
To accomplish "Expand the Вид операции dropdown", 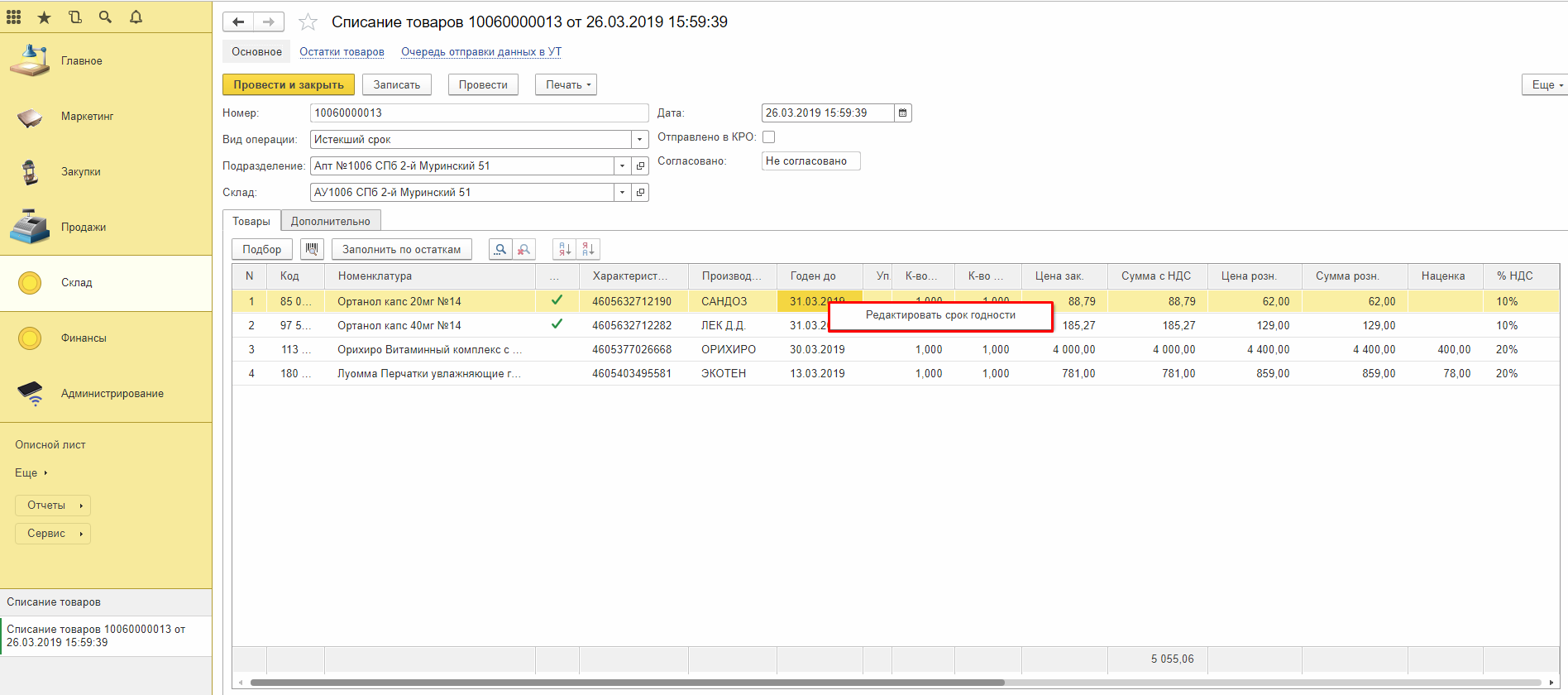I will coord(639,140).
